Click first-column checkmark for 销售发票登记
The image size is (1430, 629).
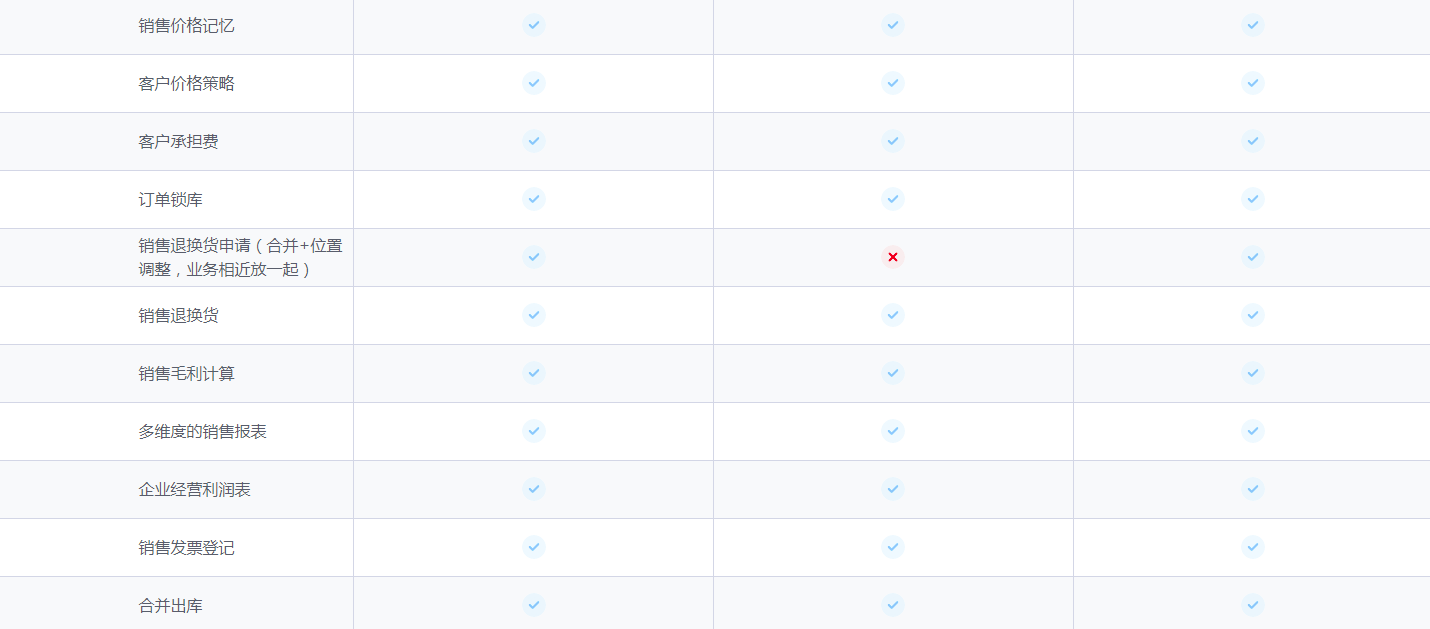tap(534, 547)
